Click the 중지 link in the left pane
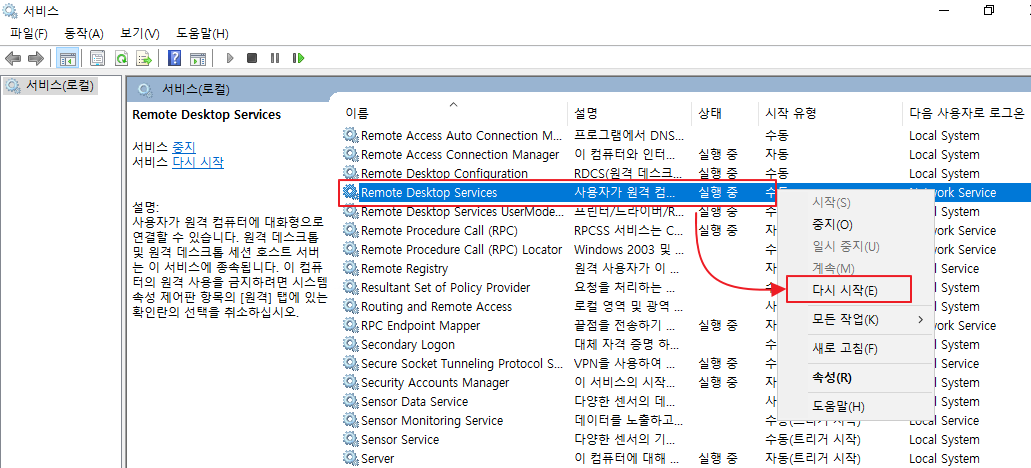The image size is (1031, 468). point(183,147)
